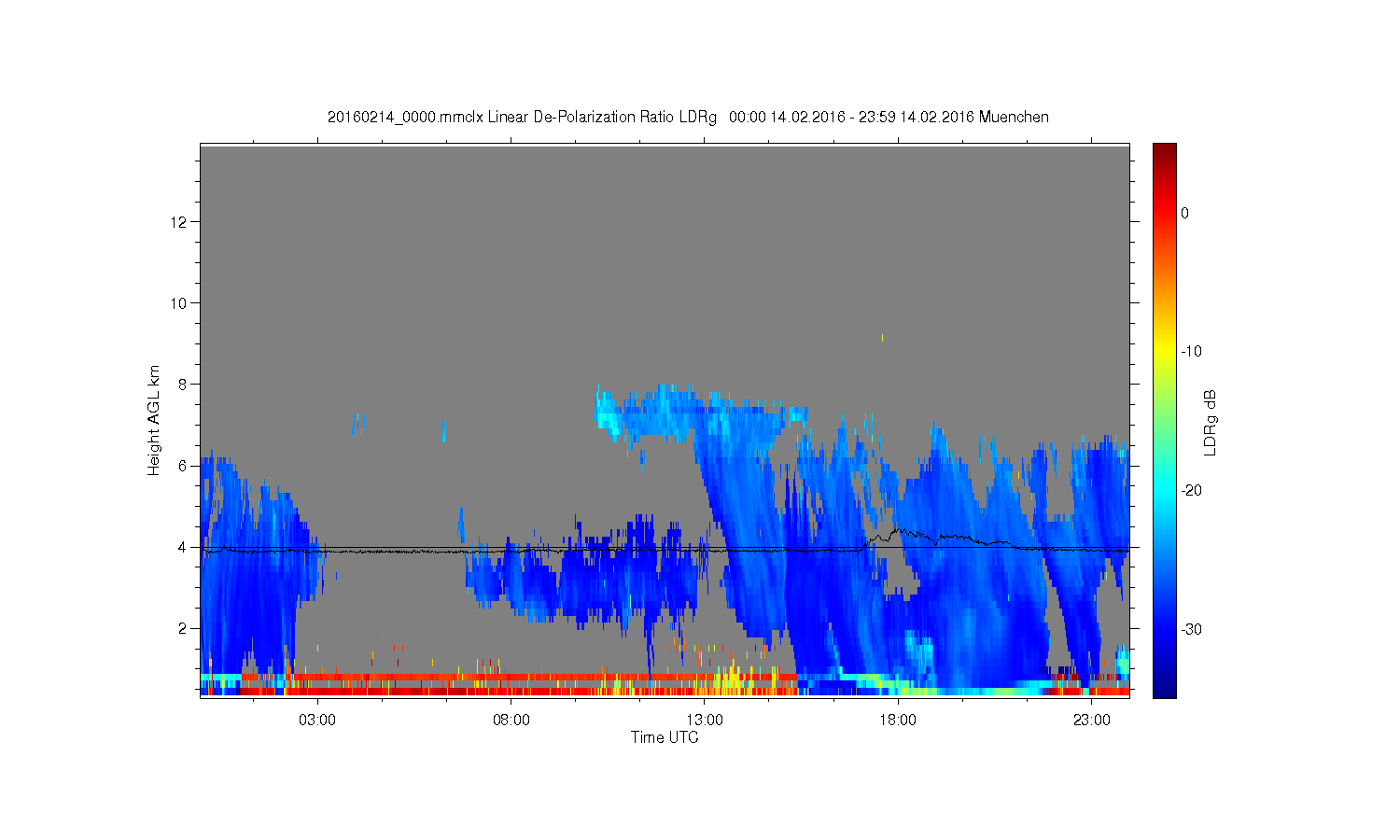
Task: Click the colorbar value -20
Action: click(x=1191, y=491)
